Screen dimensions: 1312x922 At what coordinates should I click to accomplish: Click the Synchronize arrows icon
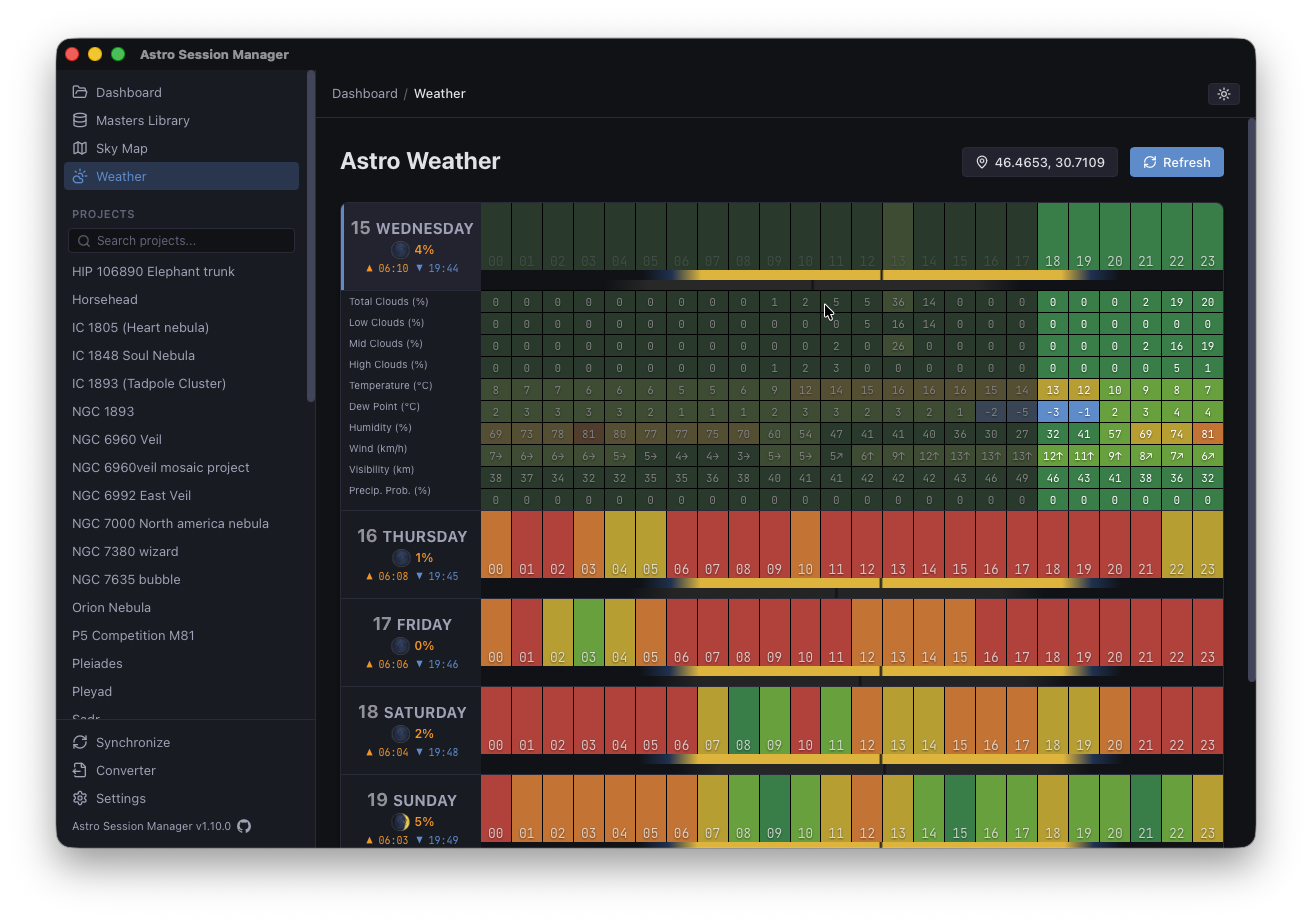click(80, 742)
